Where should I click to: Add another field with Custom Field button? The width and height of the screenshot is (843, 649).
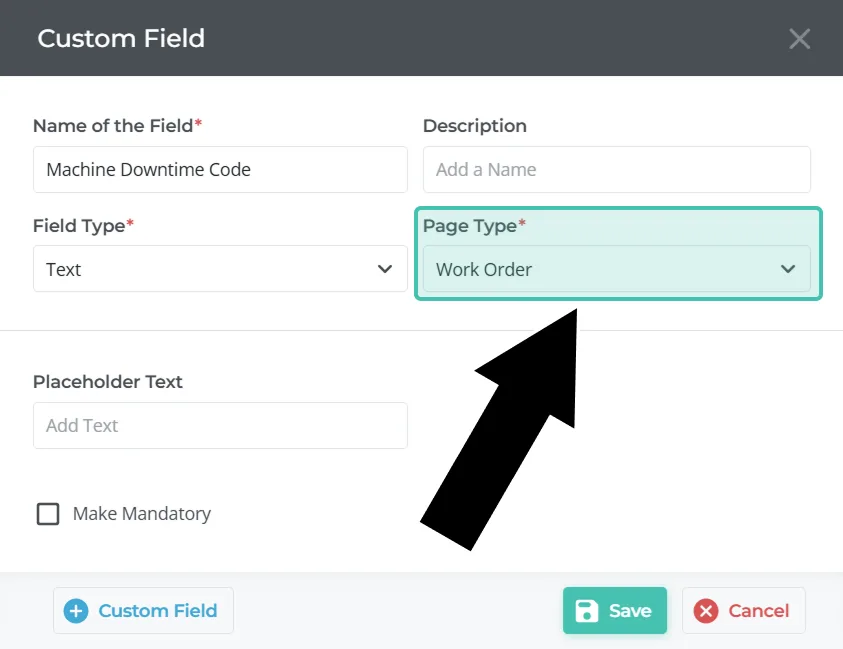click(143, 611)
